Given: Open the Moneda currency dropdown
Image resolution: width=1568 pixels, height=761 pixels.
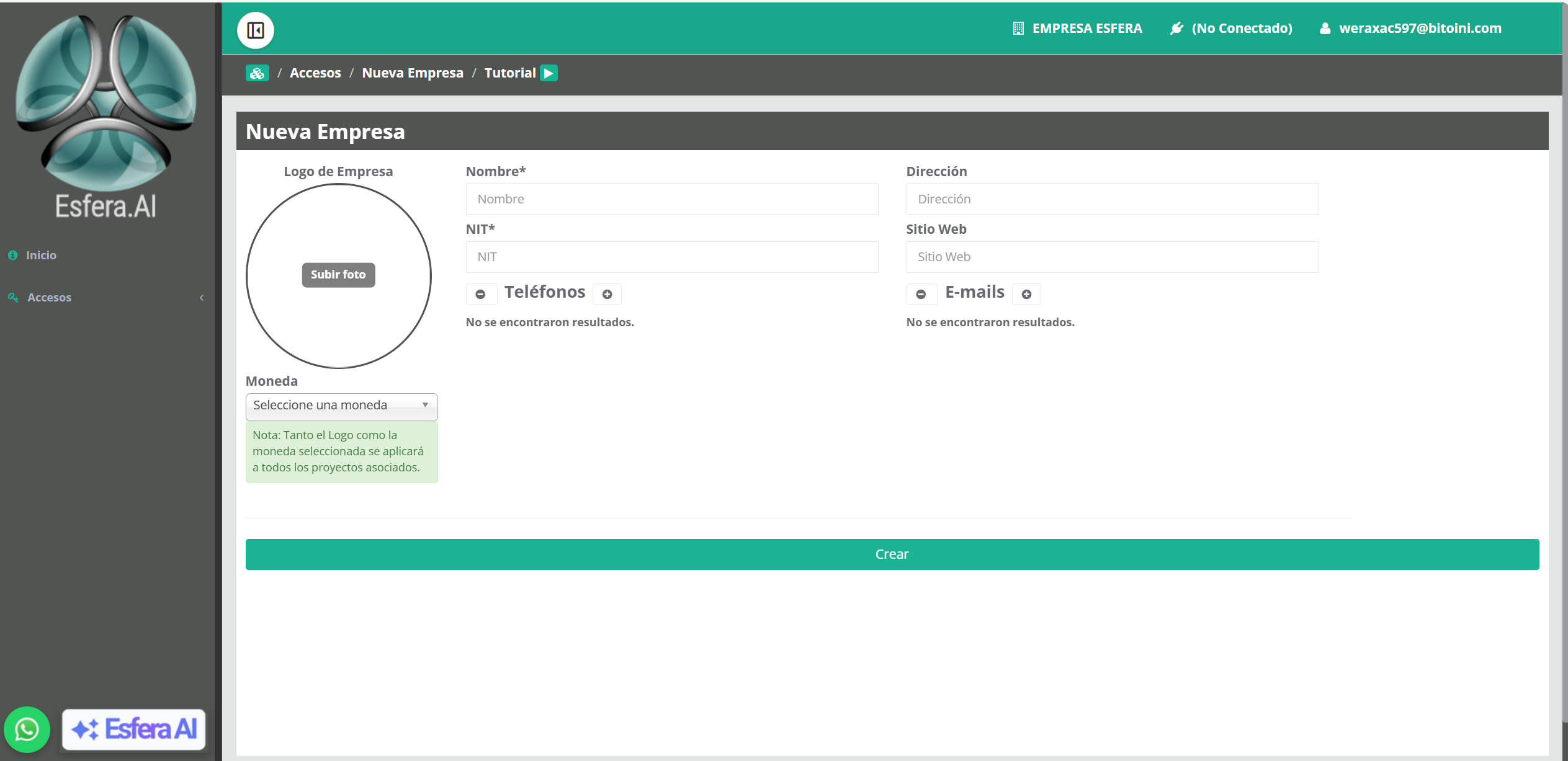Looking at the screenshot, I should point(341,406).
